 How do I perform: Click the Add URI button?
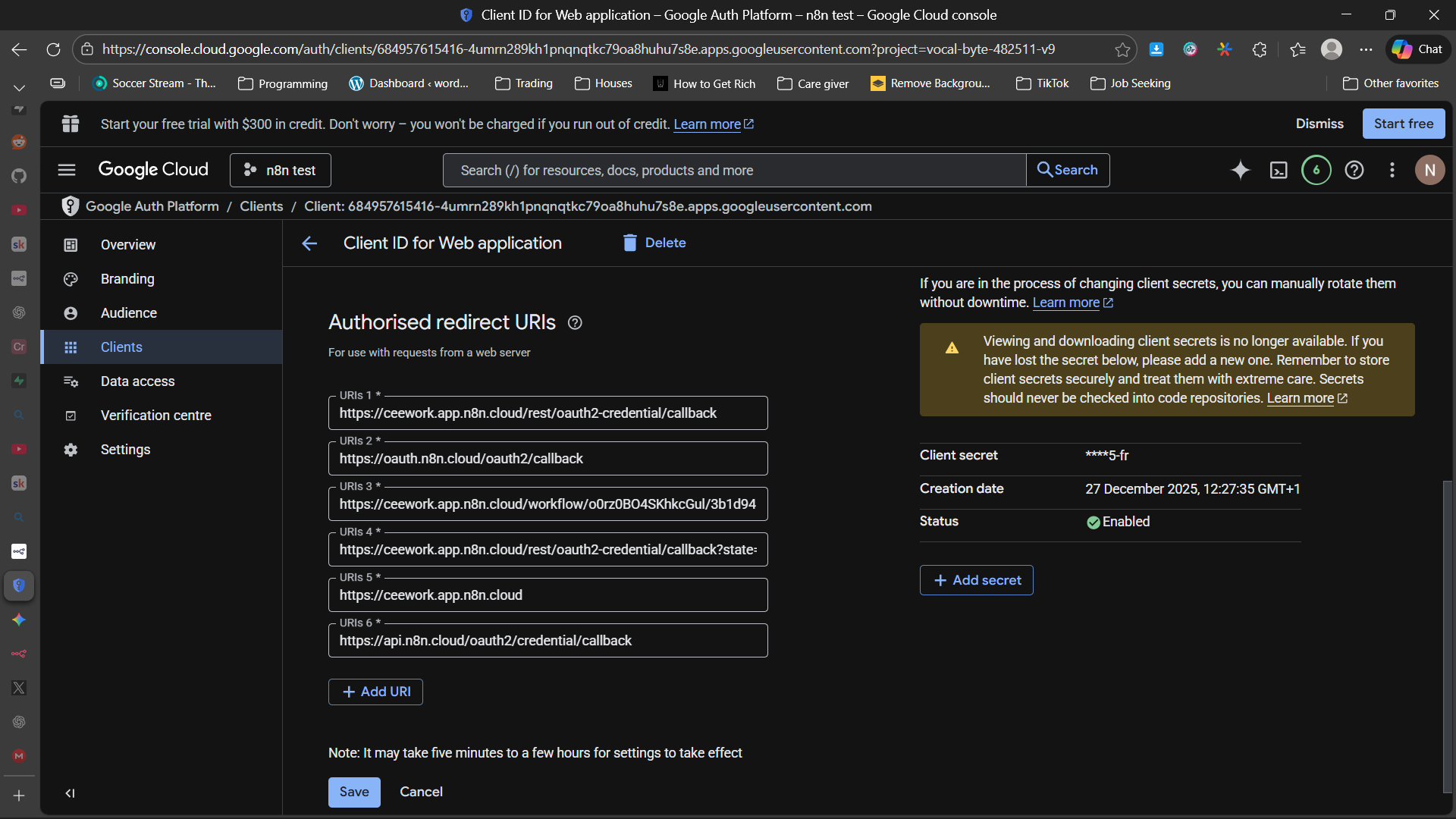click(375, 692)
